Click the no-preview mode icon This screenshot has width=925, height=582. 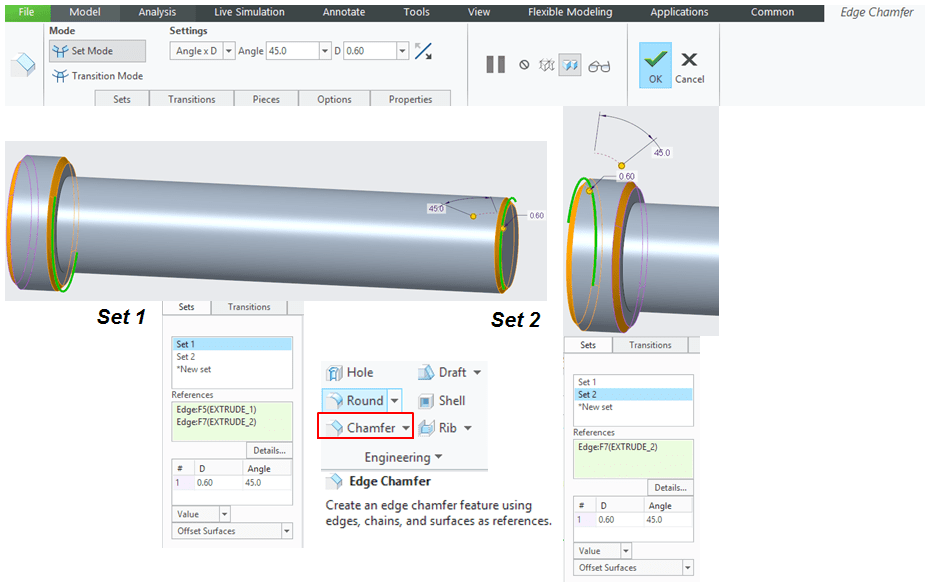(524, 65)
